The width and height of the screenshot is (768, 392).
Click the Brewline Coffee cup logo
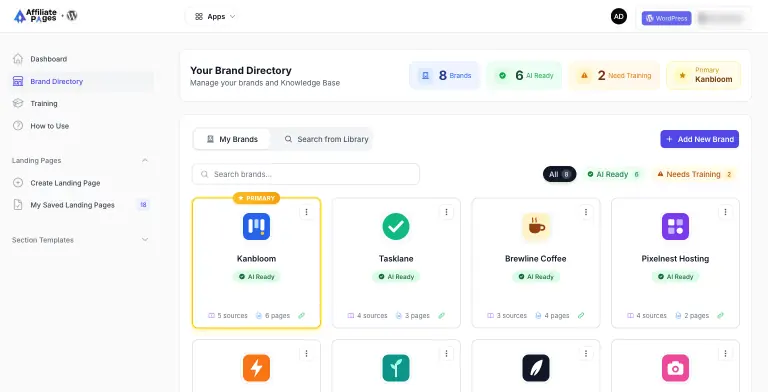pos(536,226)
